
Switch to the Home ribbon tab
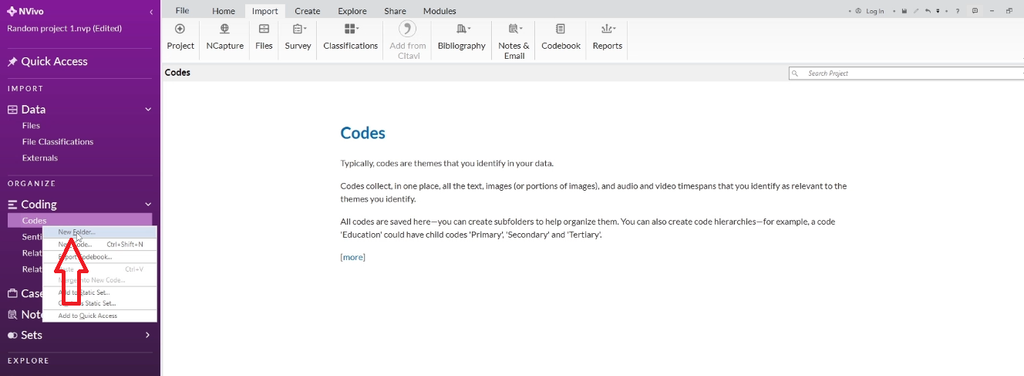point(223,11)
